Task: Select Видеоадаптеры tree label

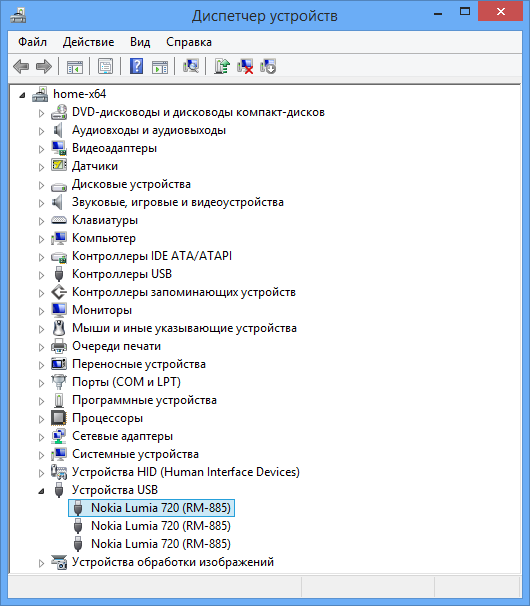Action: tap(114, 148)
